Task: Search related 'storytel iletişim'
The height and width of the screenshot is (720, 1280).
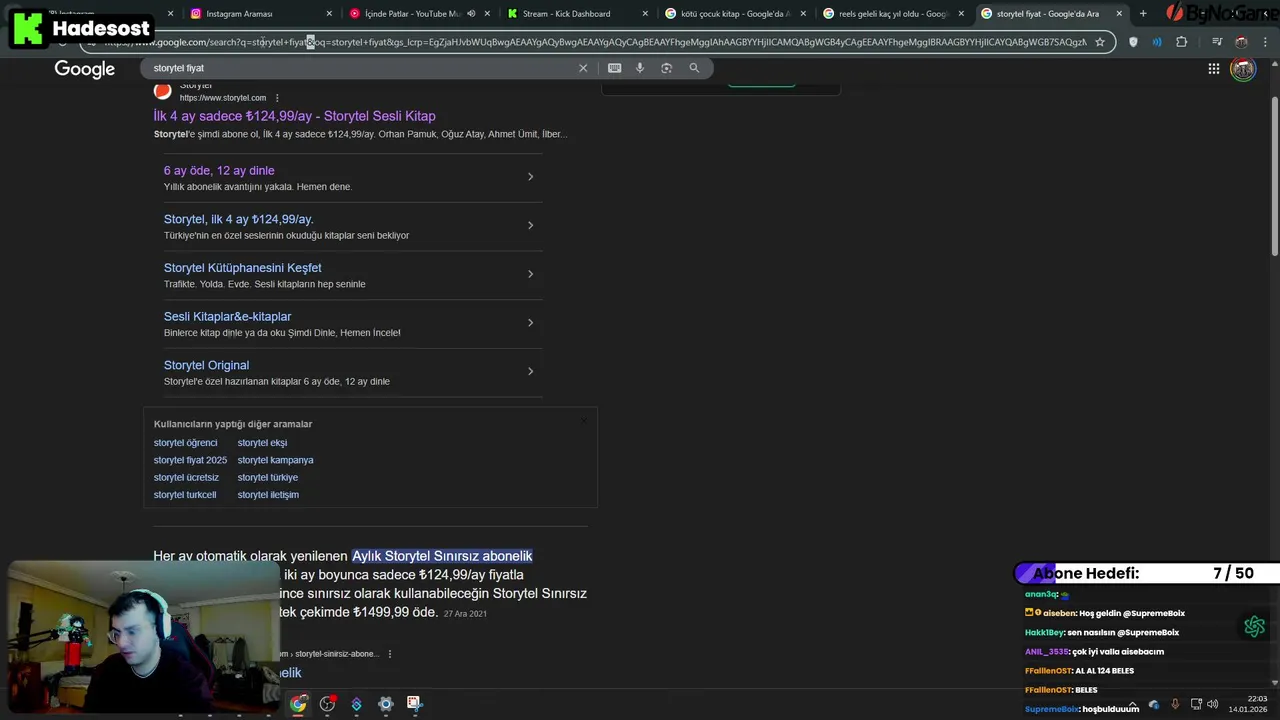Action: [x=268, y=494]
